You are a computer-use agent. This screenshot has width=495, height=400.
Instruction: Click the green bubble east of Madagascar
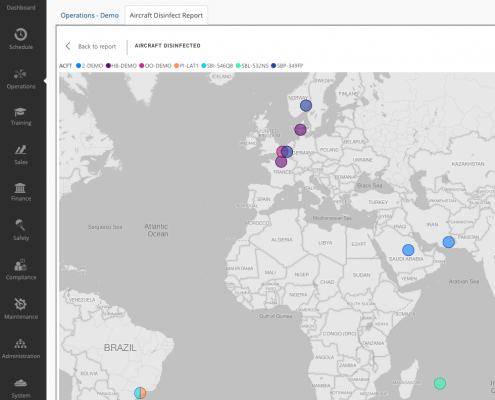click(x=440, y=383)
